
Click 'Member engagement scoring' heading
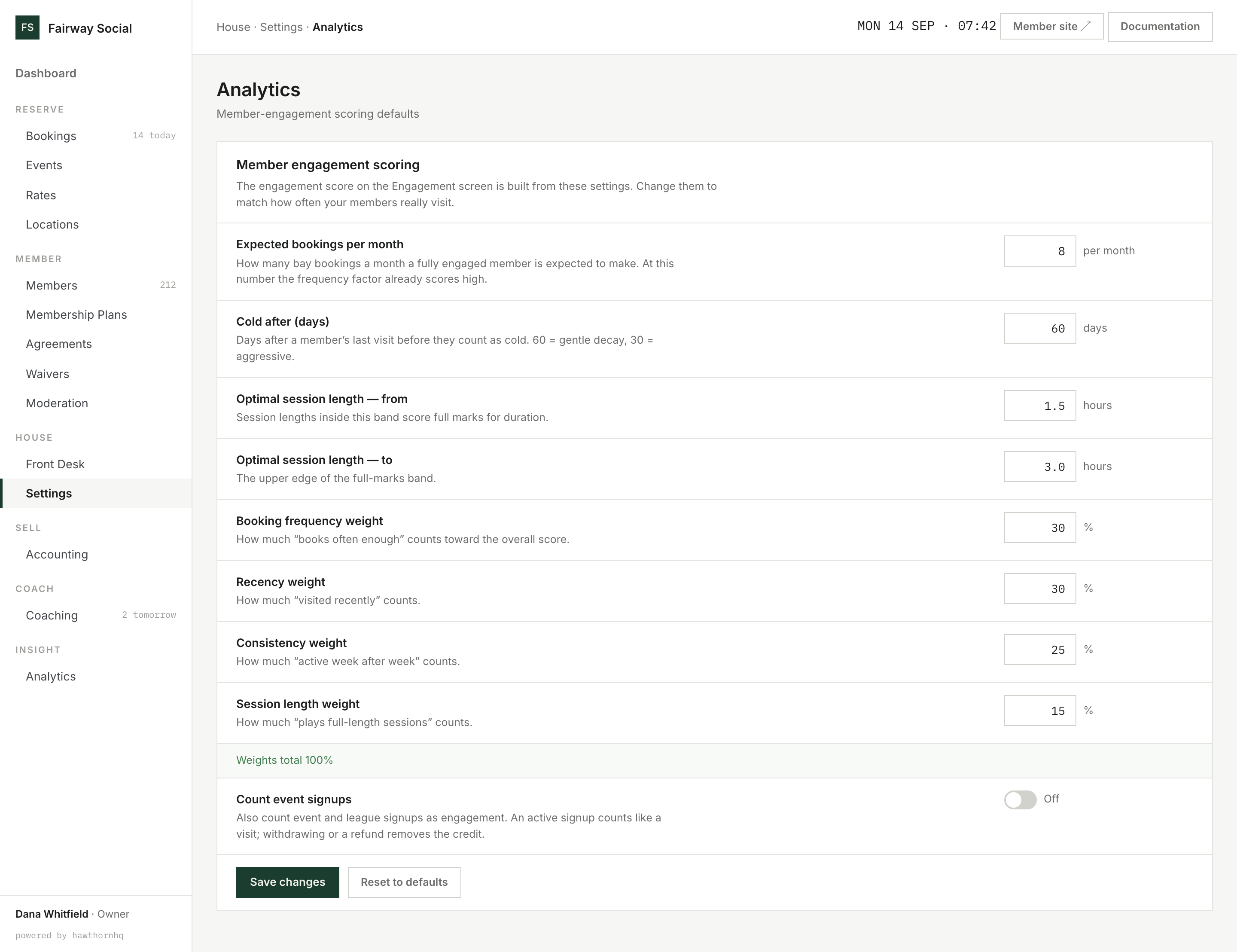tap(328, 165)
